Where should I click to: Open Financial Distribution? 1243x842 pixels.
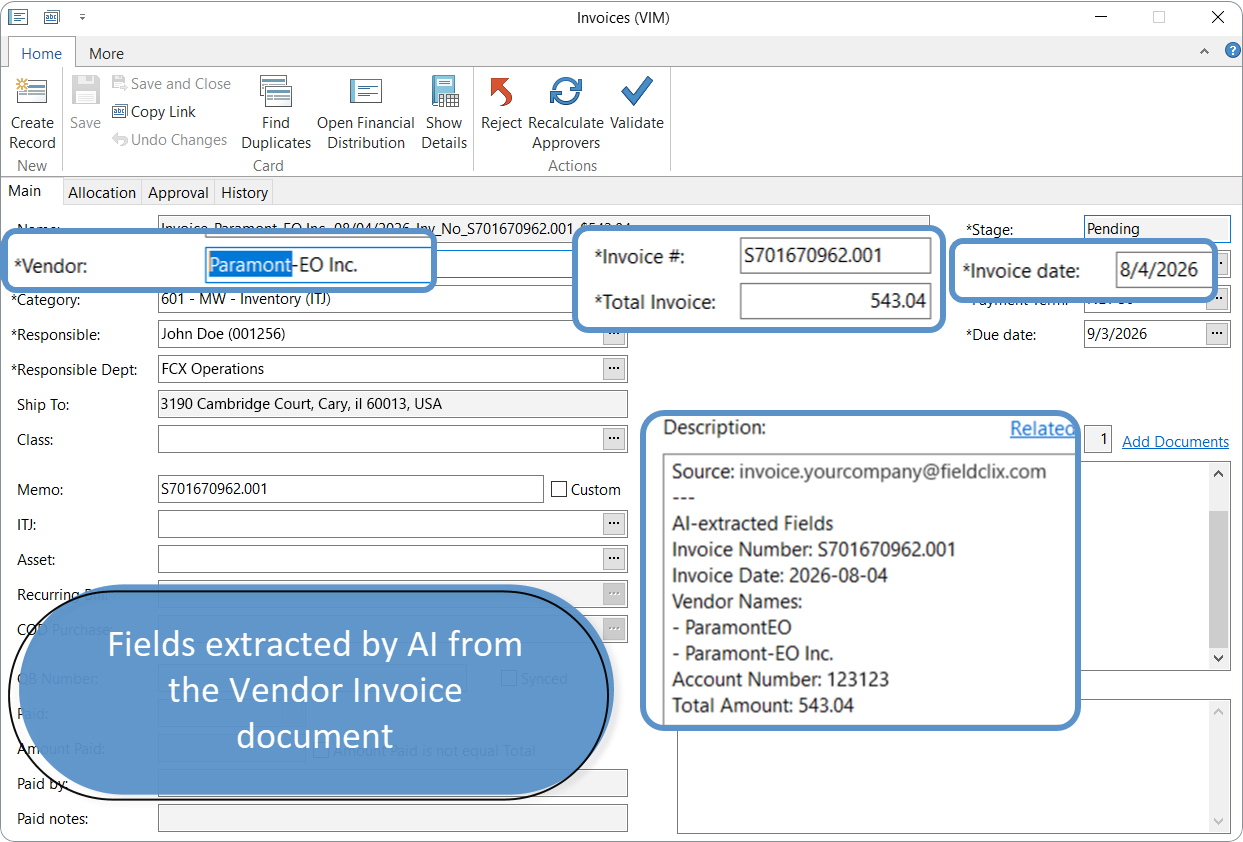click(x=366, y=113)
